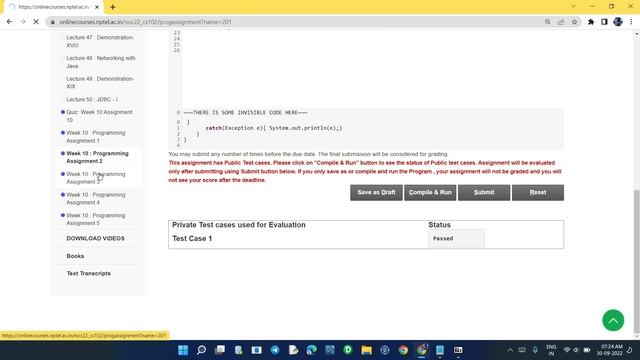Open Week 10 Programming Assignment 1

pos(96,137)
